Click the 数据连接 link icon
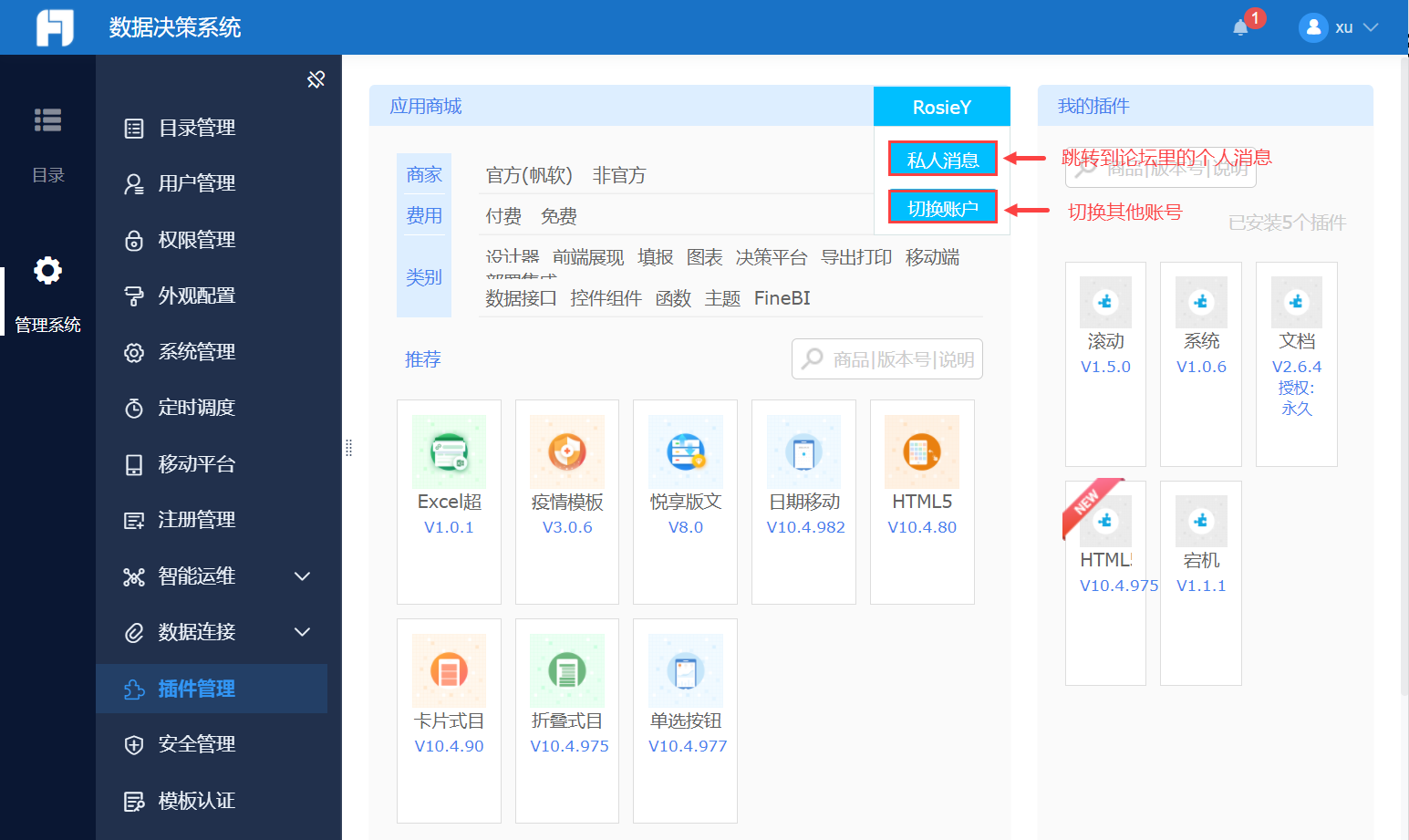 [x=134, y=632]
